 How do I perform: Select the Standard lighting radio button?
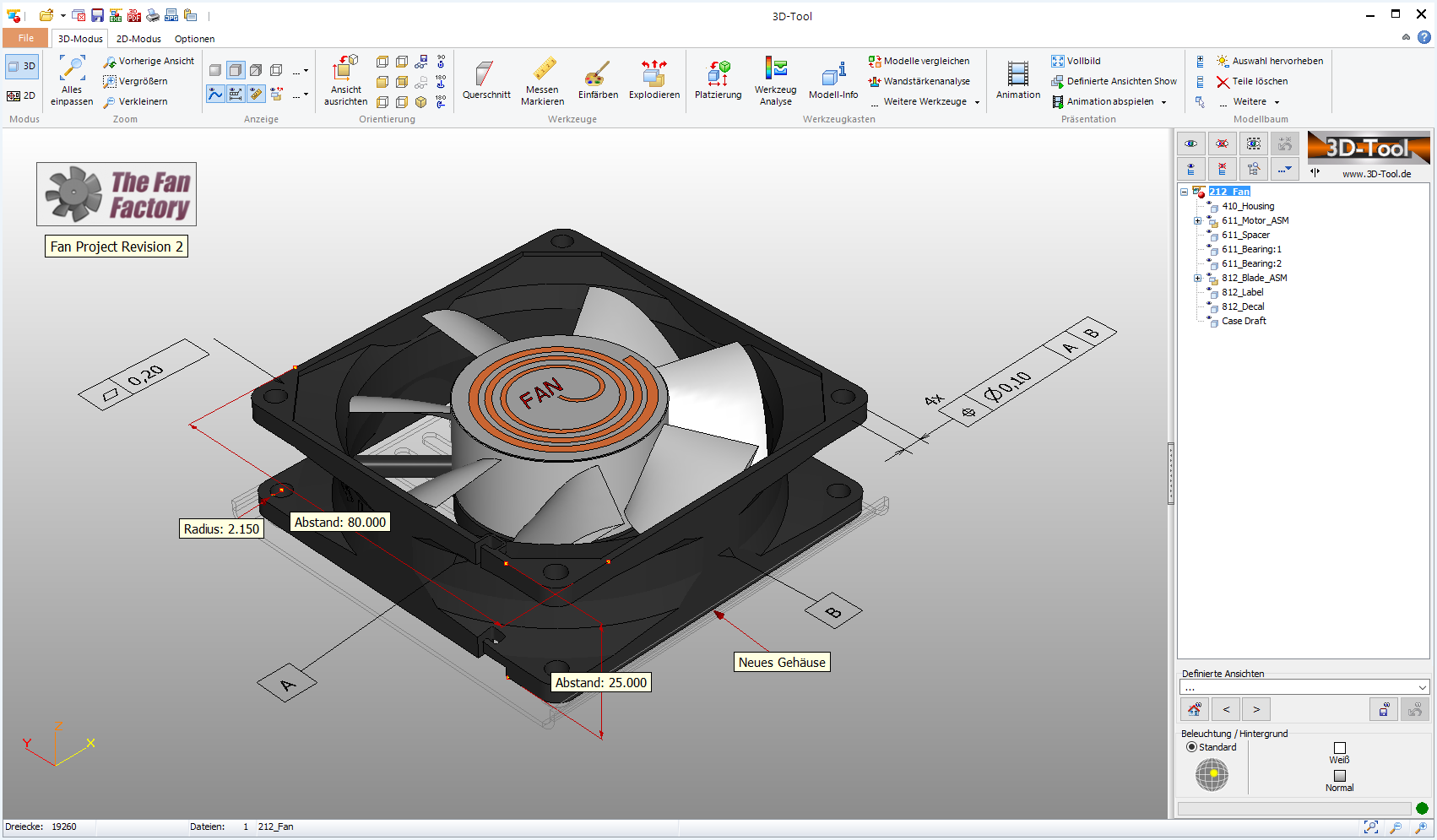(x=1190, y=747)
